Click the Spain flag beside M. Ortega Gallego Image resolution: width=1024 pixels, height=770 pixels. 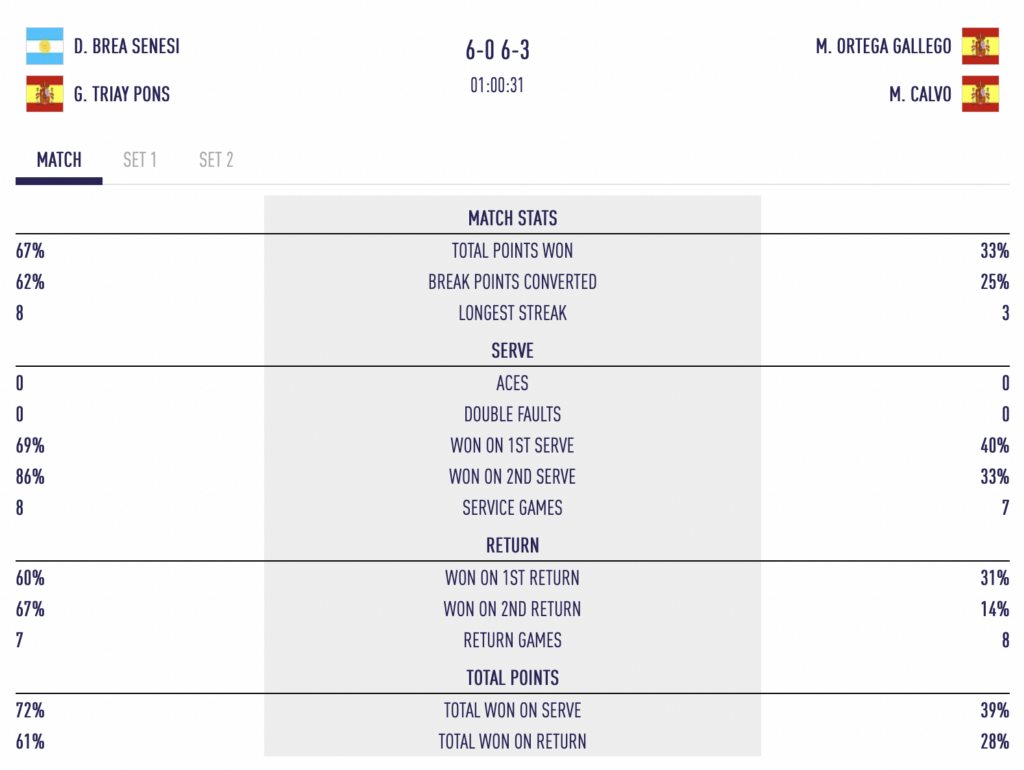click(x=980, y=46)
